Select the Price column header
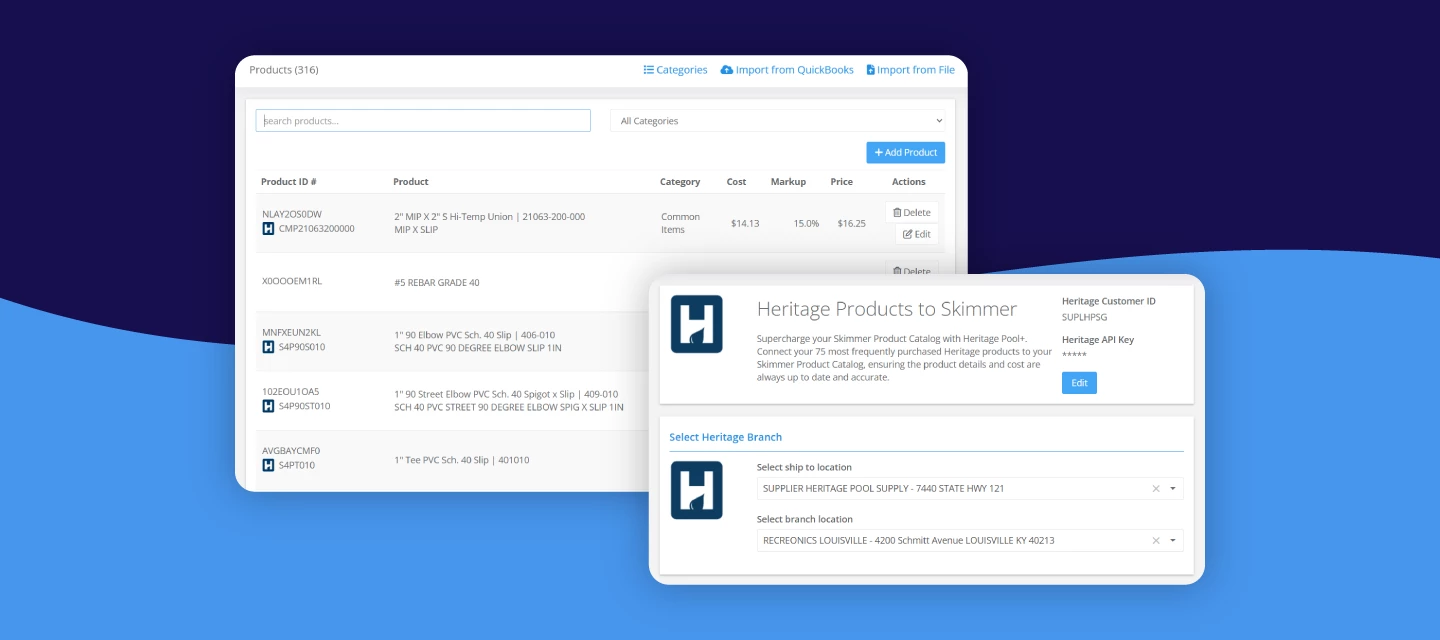Image resolution: width=1440 pixels, height=640 pixels. click(x=842, y=182)
